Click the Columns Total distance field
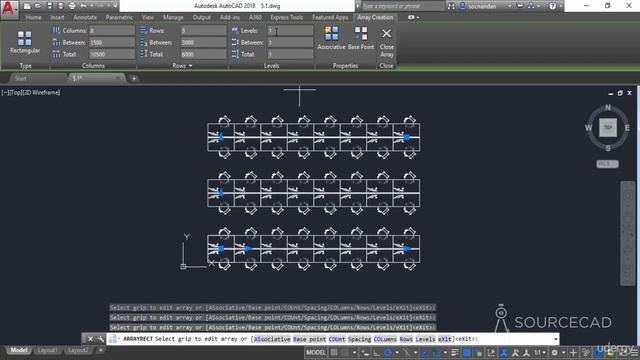 click(x=112, y=54)
